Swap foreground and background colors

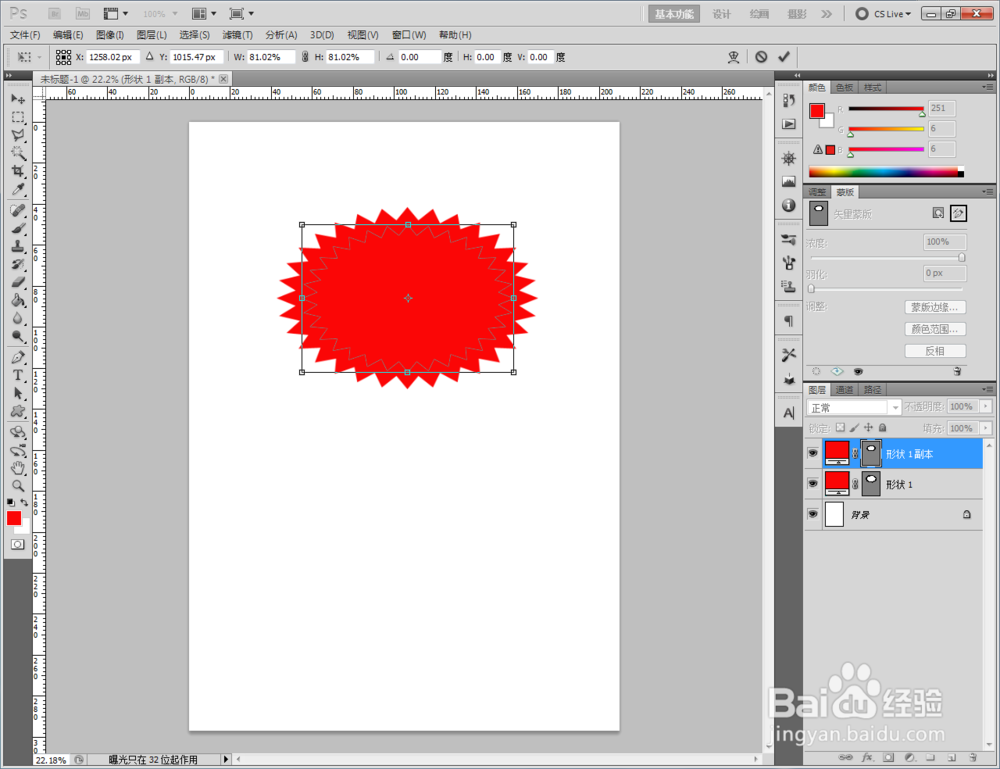click(24, 502)
